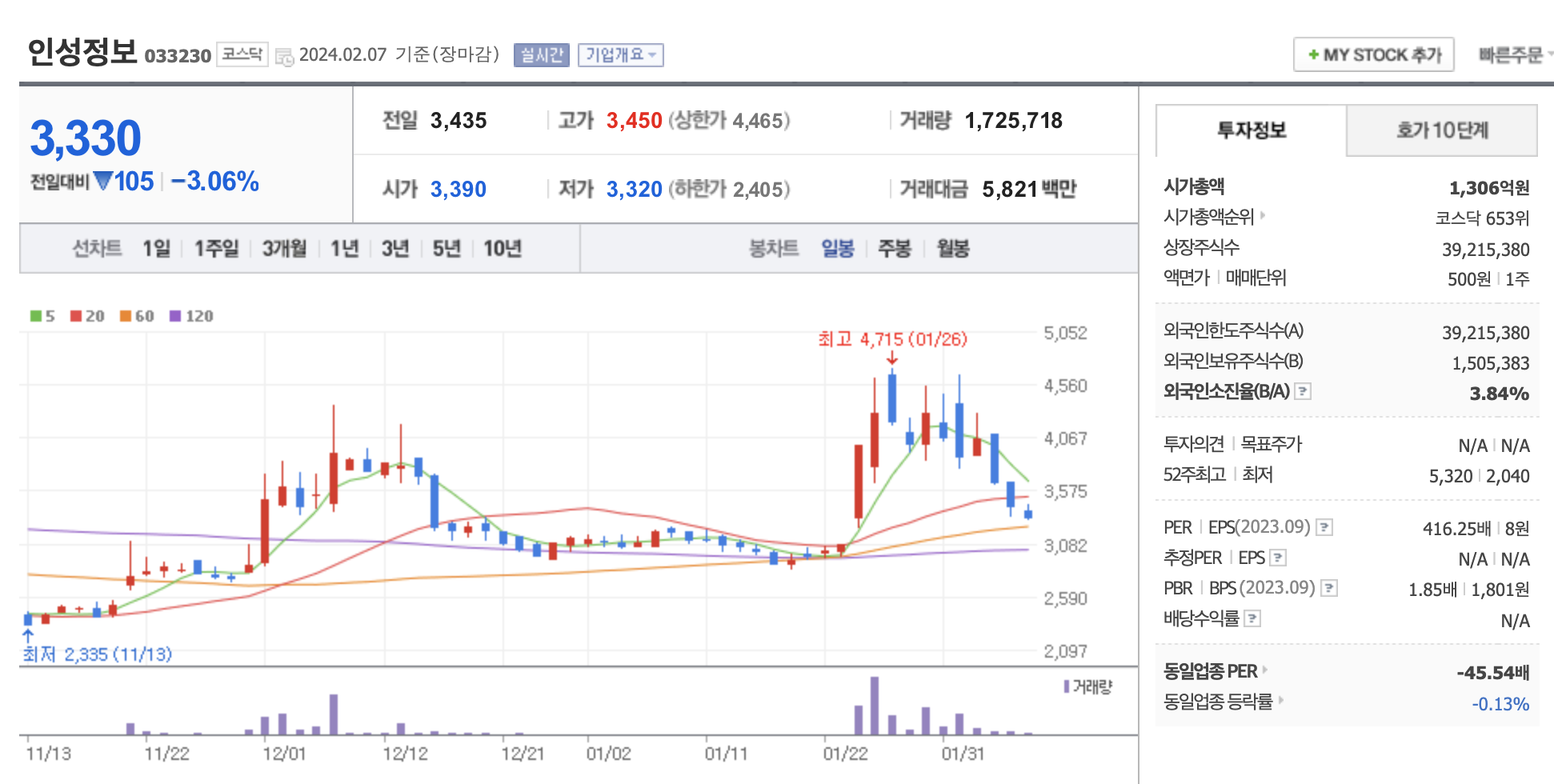This screenshot has height=784, width=1554.
Task: Click the -3.06% change rate
Action: (214, 182)
